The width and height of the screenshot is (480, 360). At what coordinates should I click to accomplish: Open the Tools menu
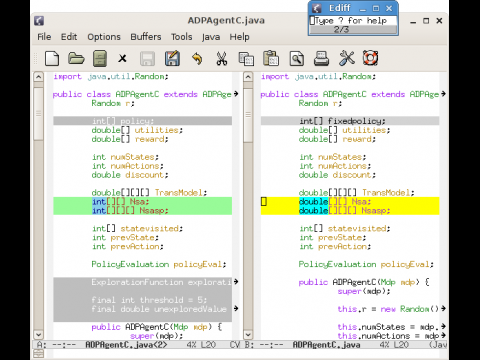coord(181,37)
